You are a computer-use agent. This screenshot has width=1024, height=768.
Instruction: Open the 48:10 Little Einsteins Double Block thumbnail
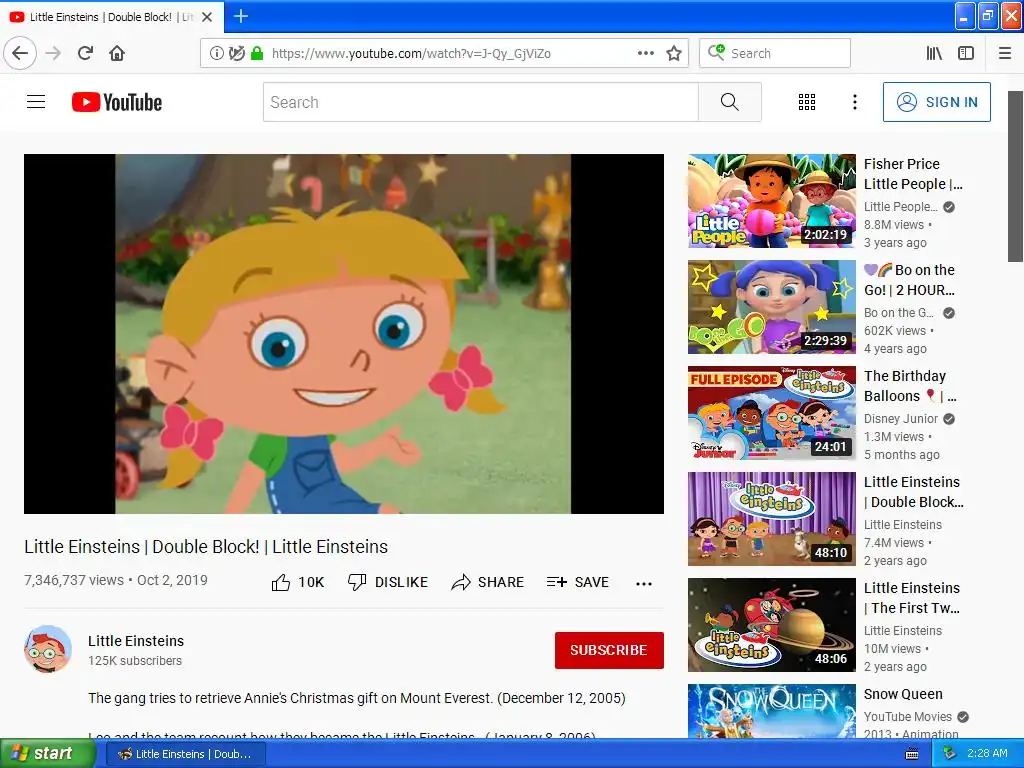(x=771, y=519)
